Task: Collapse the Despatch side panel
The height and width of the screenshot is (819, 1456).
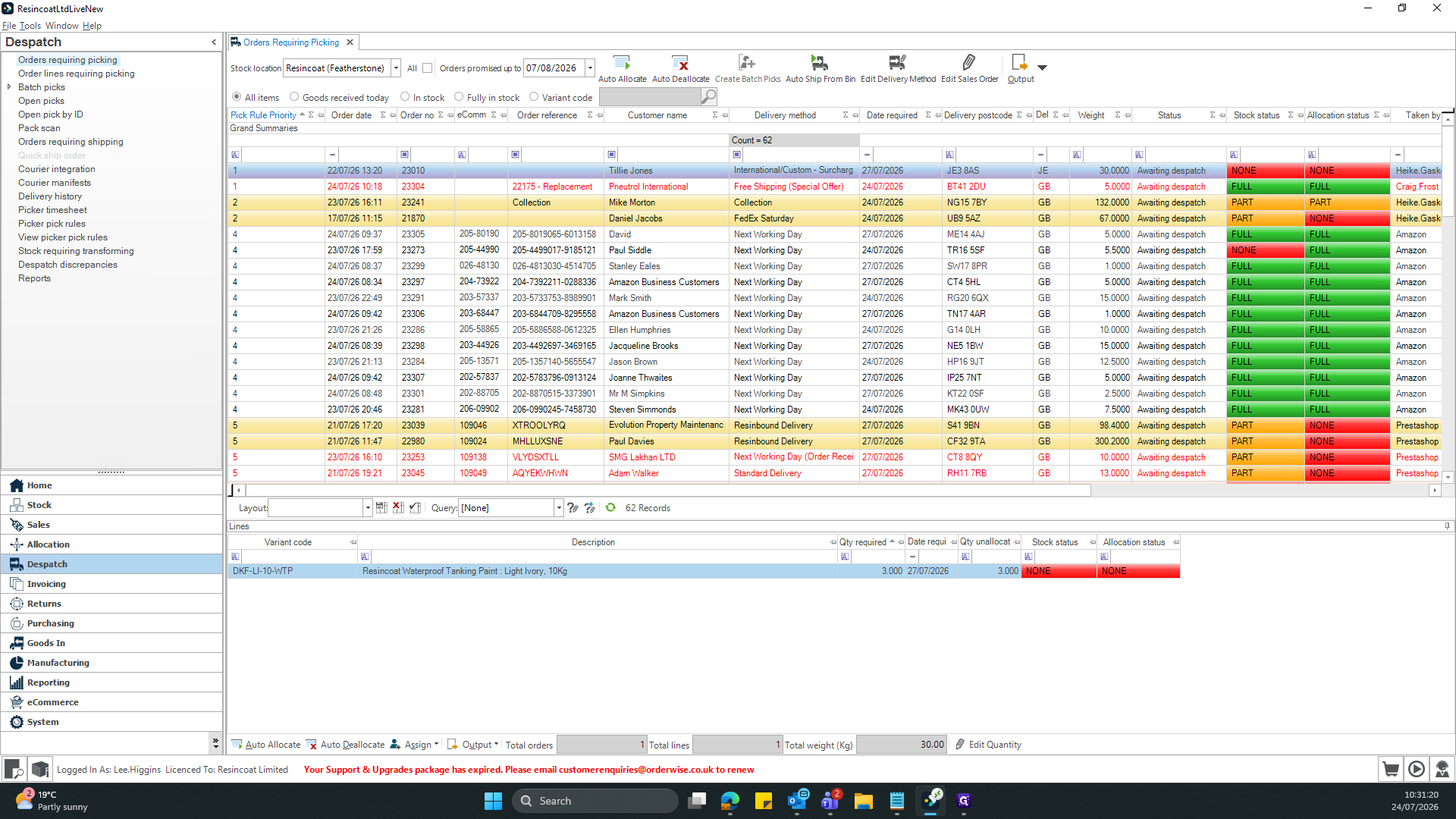Action: tap(214, 42)
